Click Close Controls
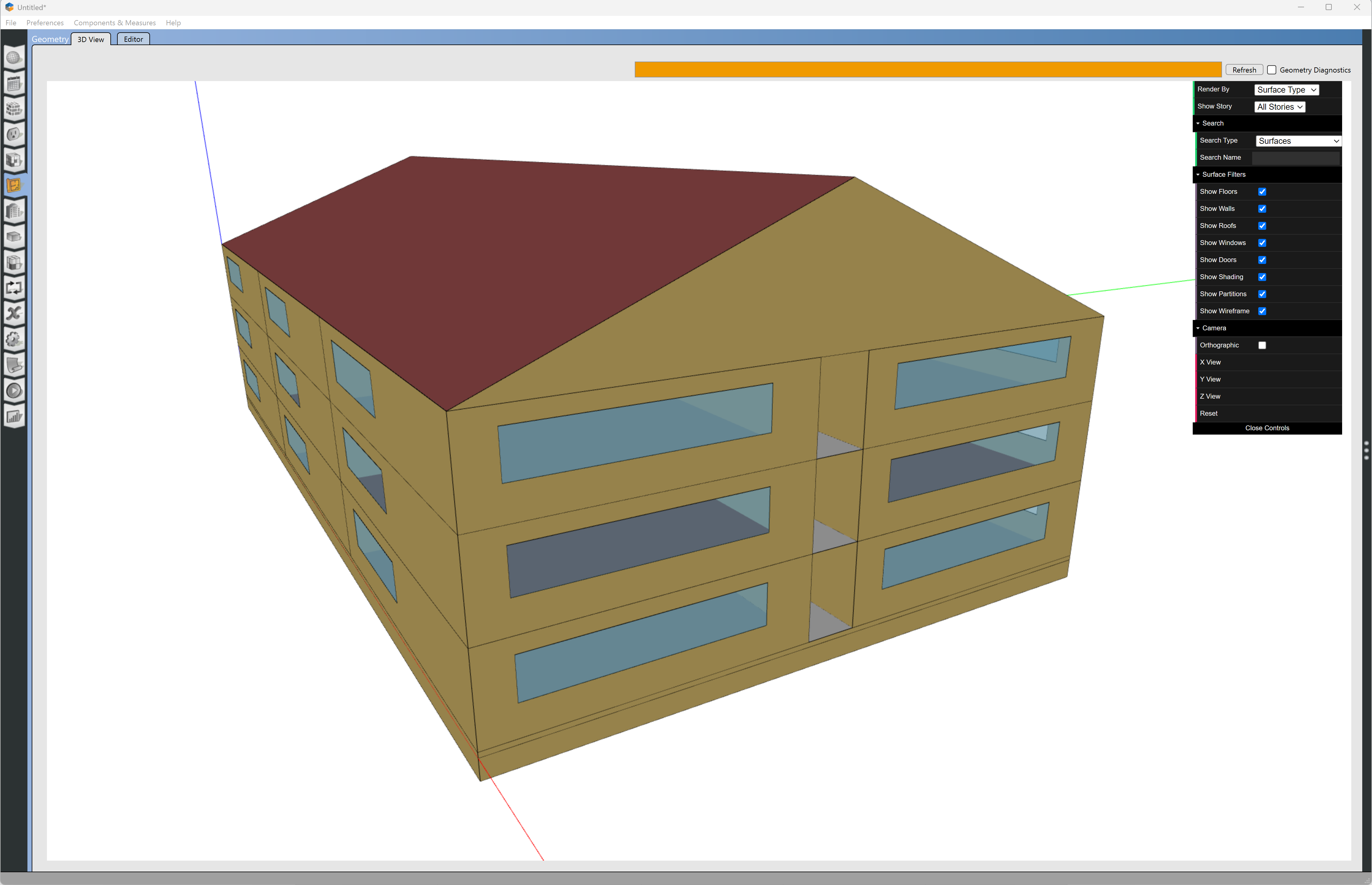The height and width of the screenshot is (885, 1372). click(1267, 428)
